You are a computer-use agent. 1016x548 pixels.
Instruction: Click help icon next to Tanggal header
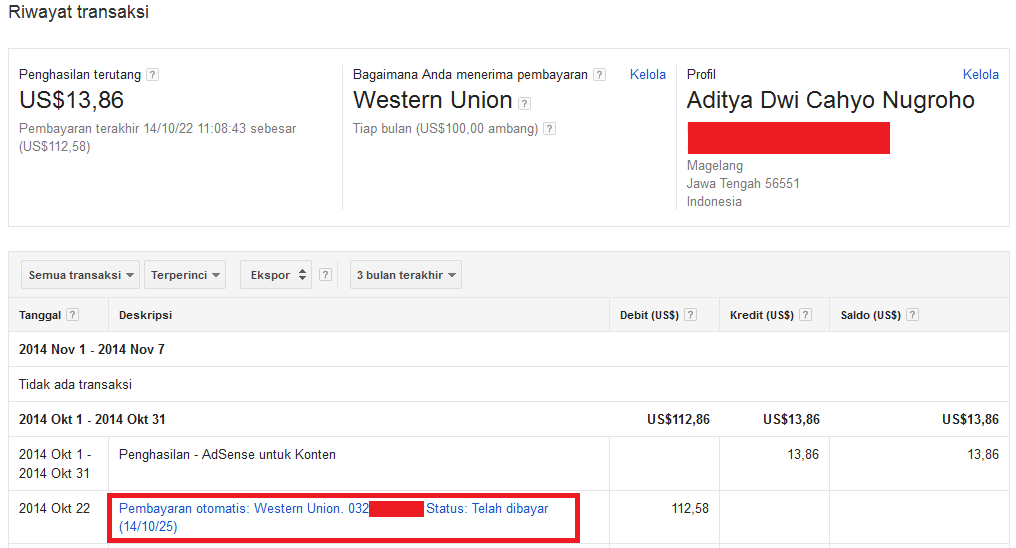point(73,315)
